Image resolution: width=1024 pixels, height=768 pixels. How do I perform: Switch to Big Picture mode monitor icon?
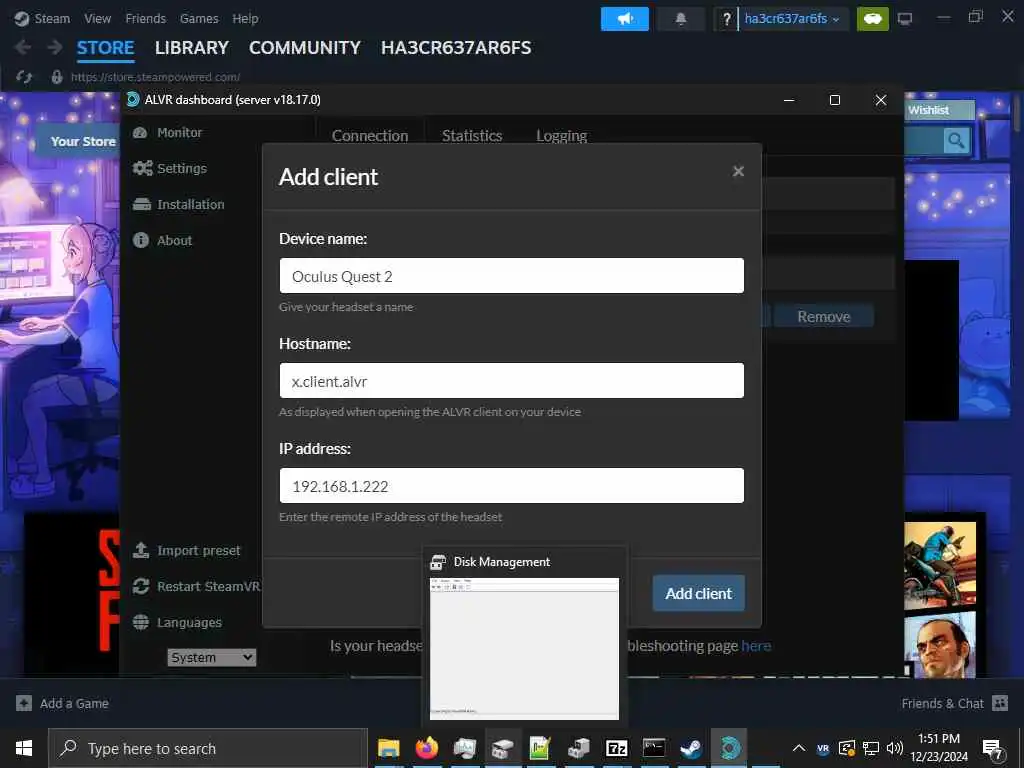[904, 19]
